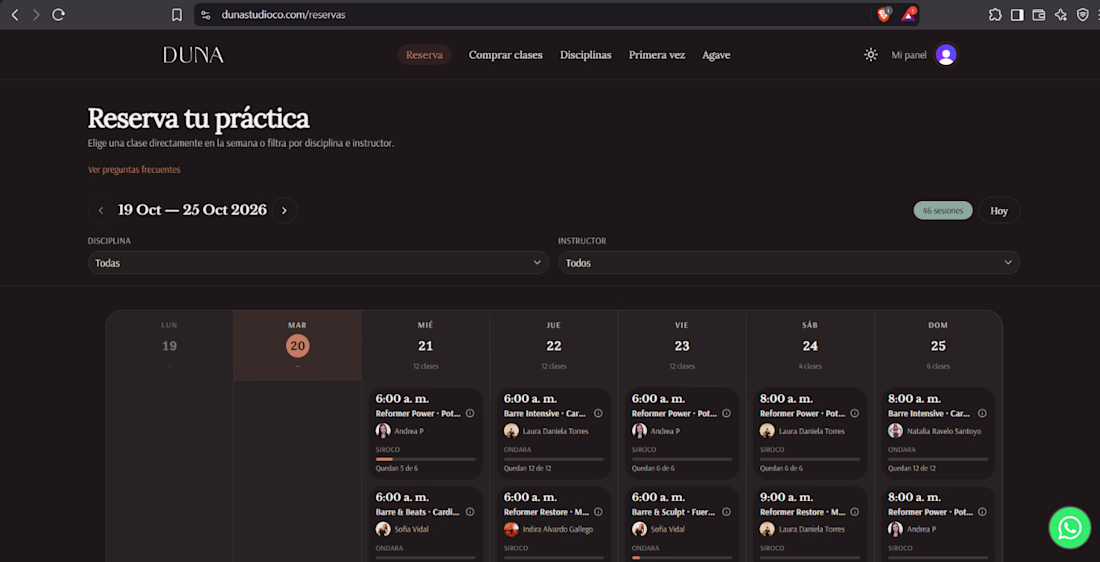Open the WhatsApp chat bubble
This screenshot has height=562, width=1100.
(1069, 528)
